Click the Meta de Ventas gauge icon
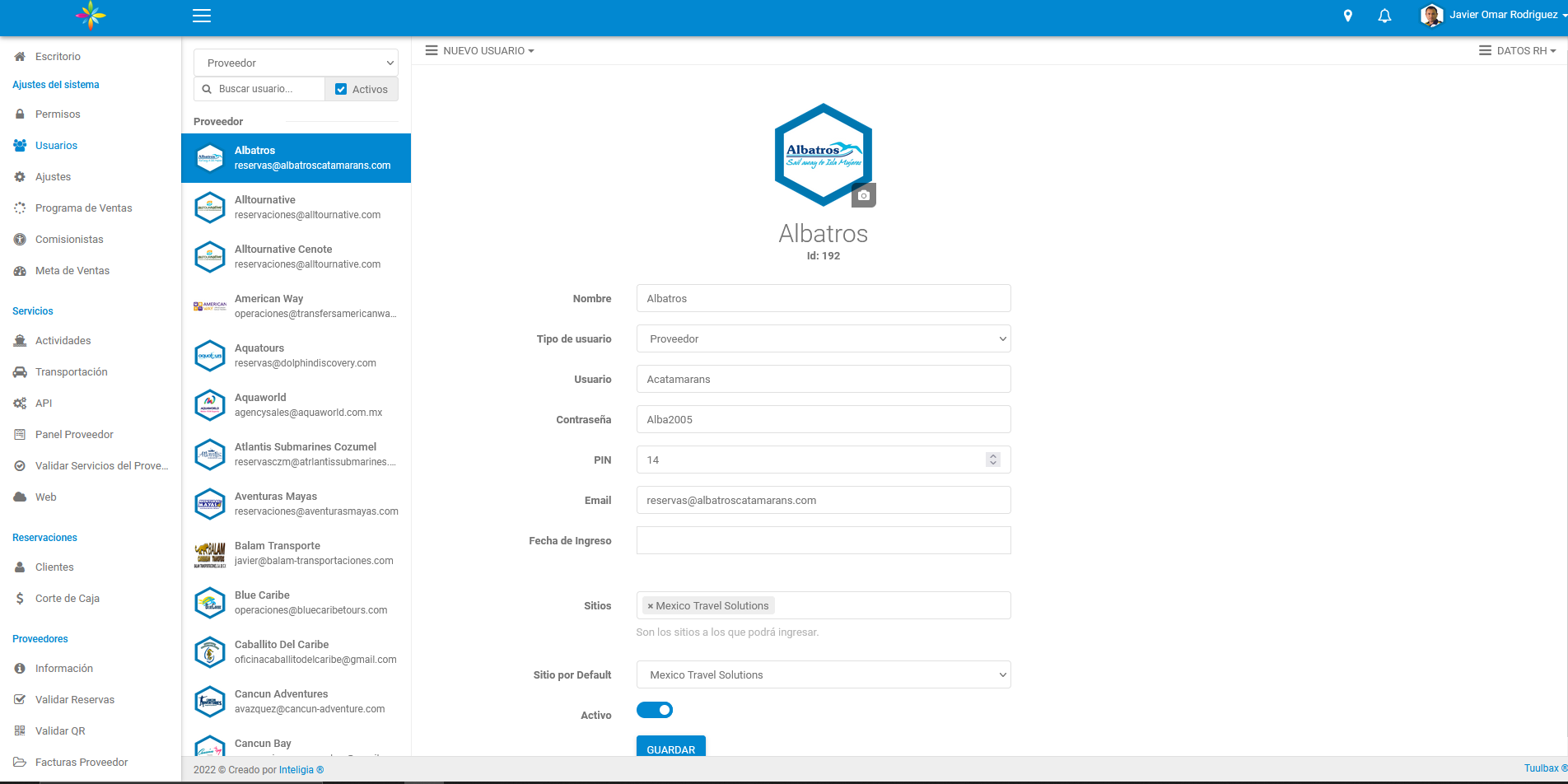The height and width of the screenshot is (784, 1568). (20, 271)
